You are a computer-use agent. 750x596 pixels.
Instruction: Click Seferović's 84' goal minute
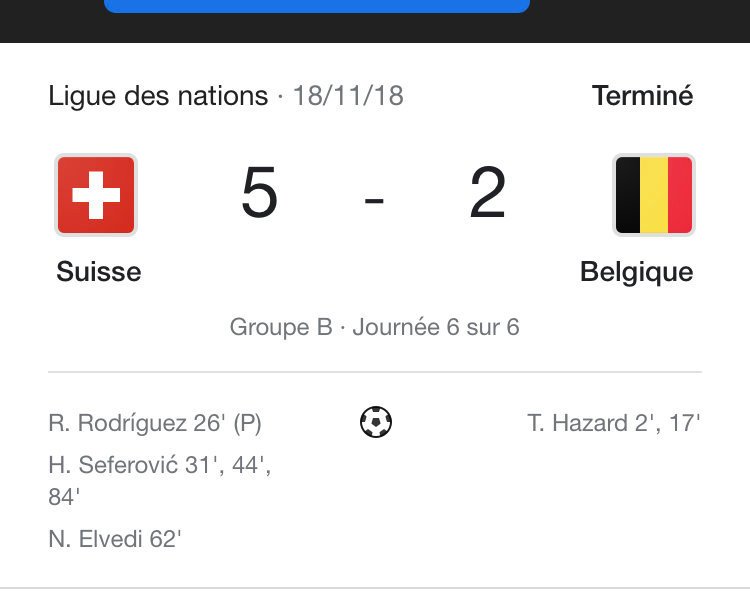coord(64,497)
